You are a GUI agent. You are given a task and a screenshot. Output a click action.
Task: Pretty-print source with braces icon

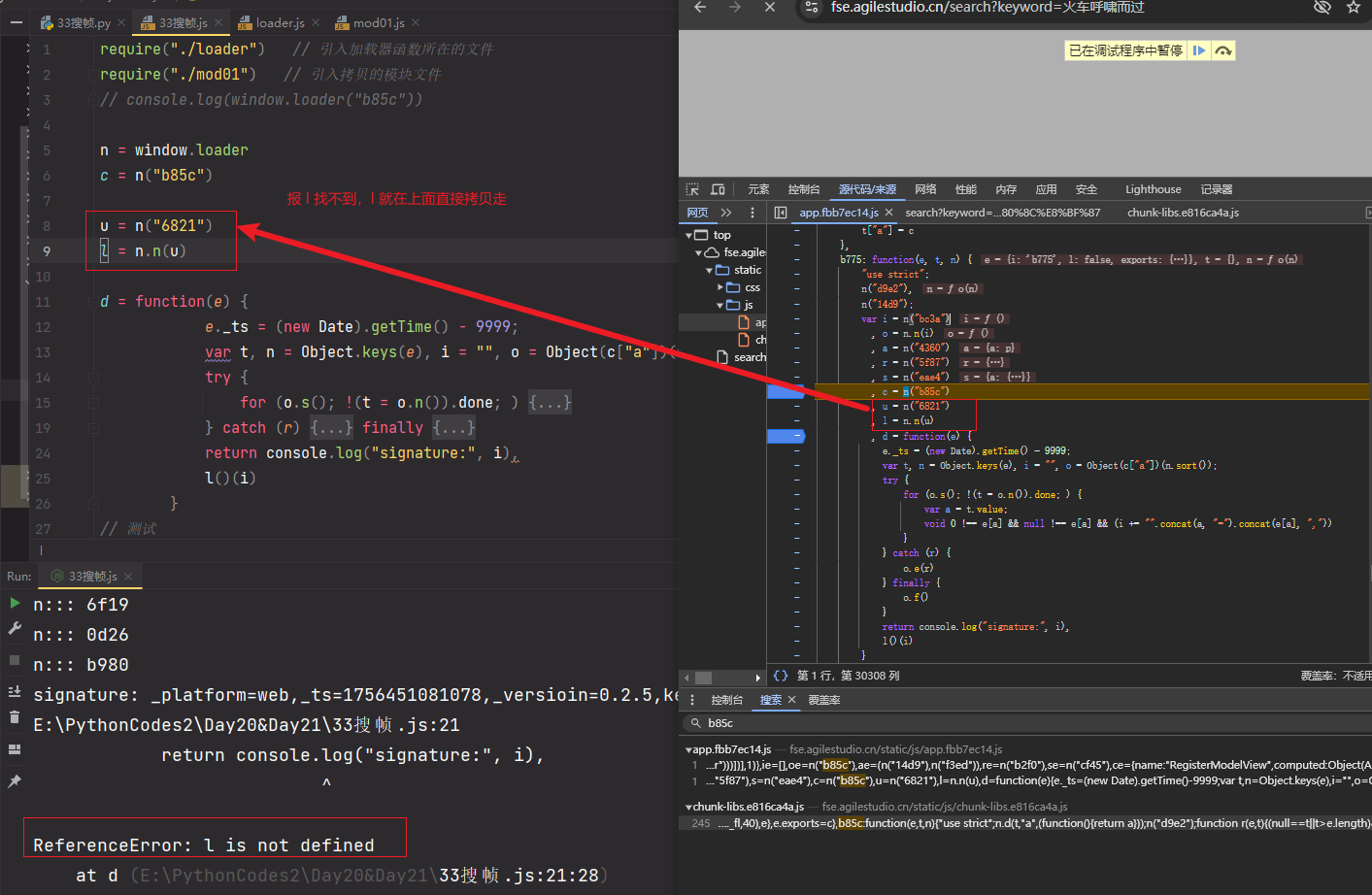point(781,676)
